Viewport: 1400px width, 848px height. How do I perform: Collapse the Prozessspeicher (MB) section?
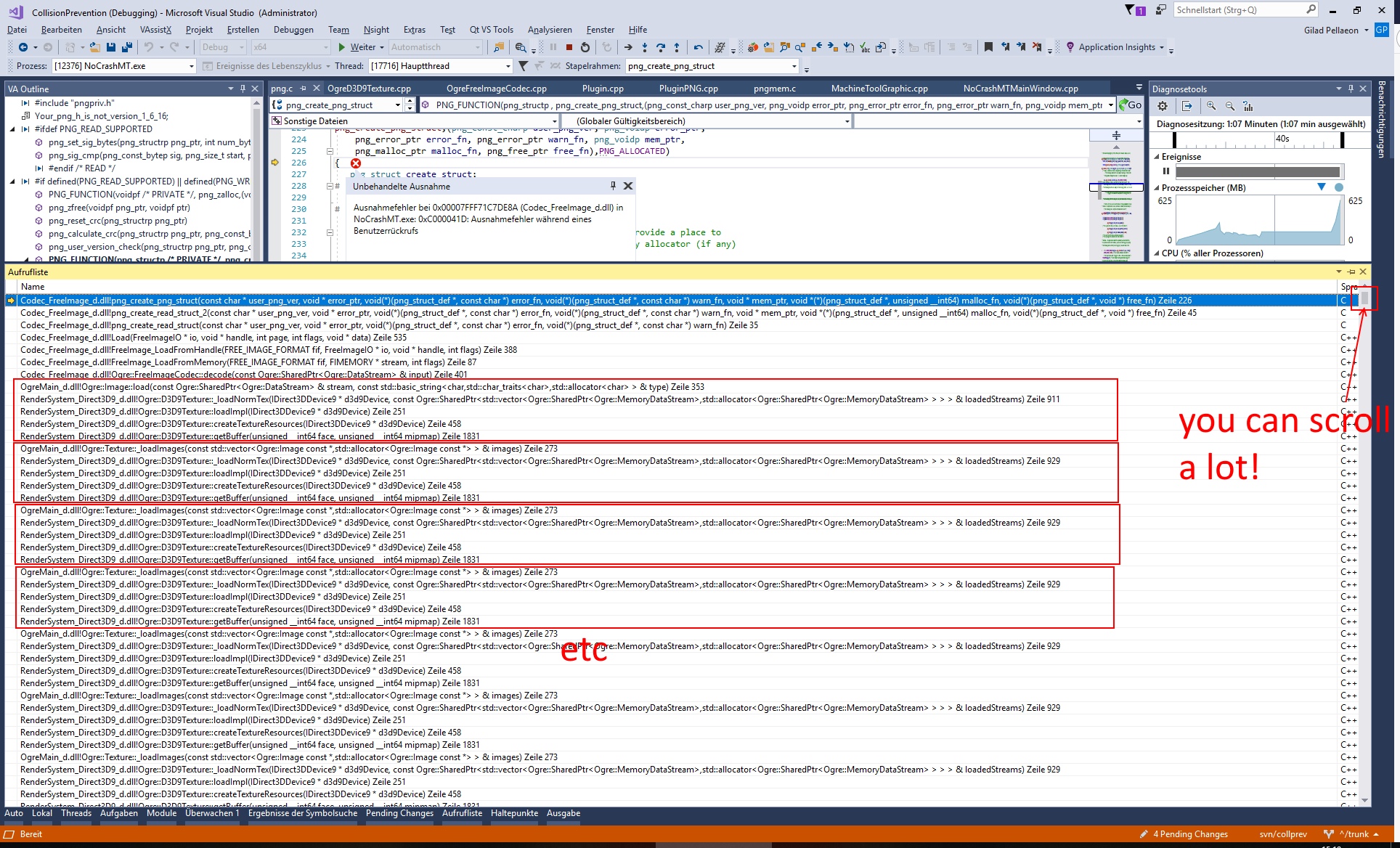tap(1157, 188)
